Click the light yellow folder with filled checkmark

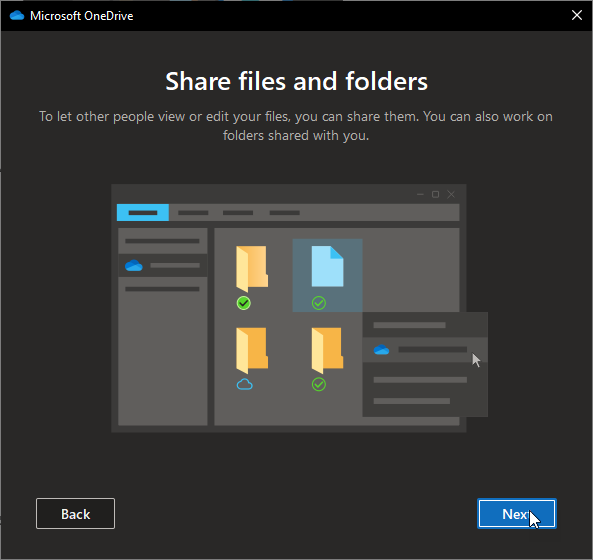pyautogui.click(x=252, y=268)
